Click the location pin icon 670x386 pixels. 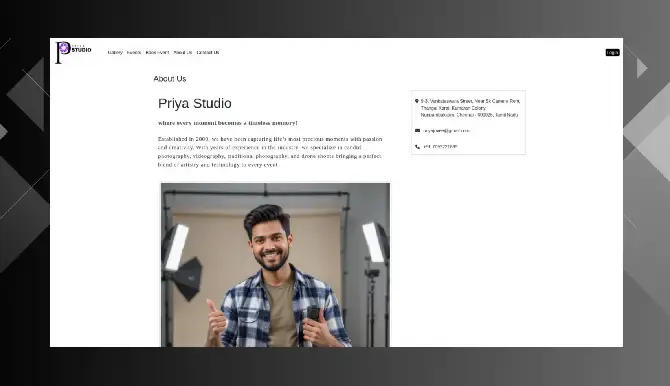point(417,101)
